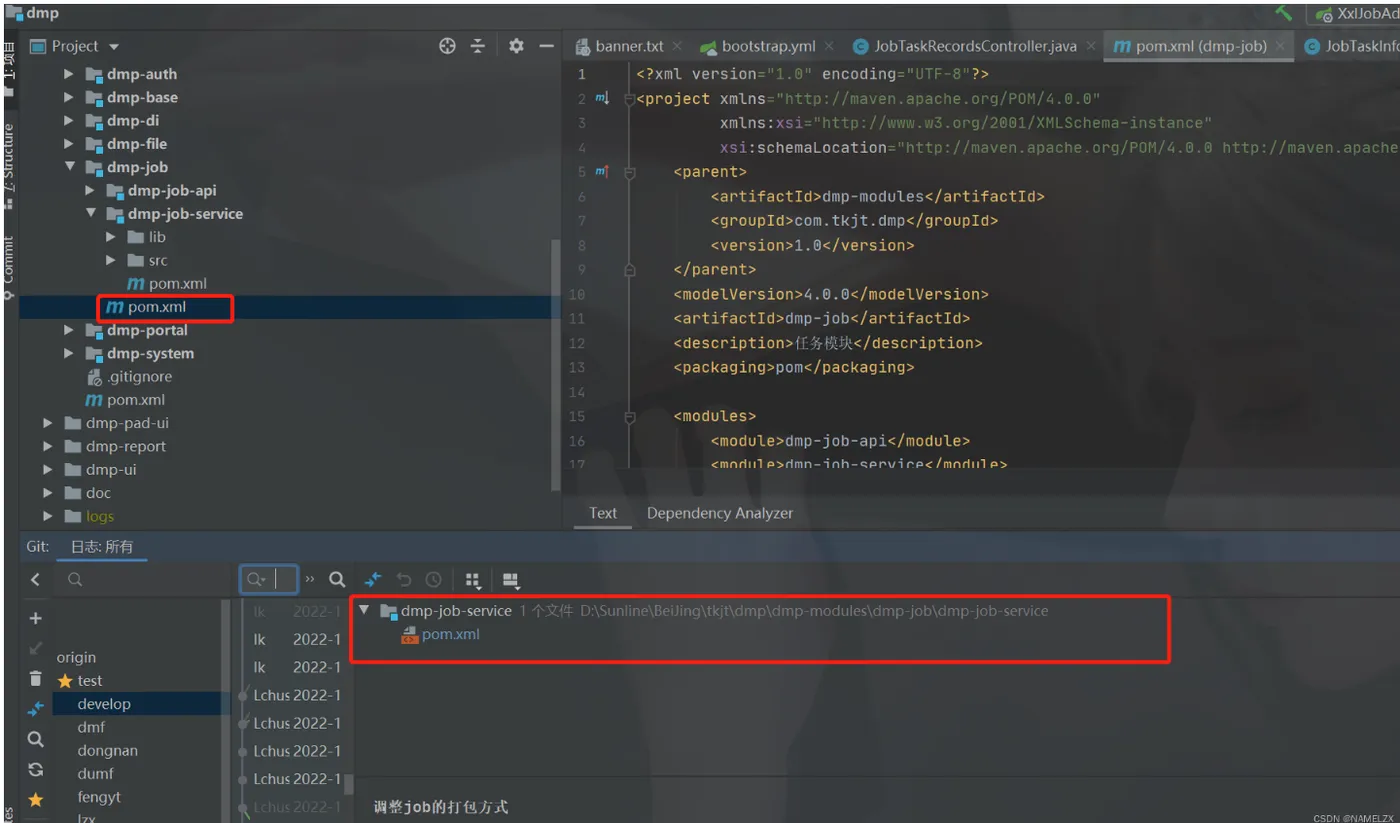This screenshot has height=823, width=1400.
Task: Close the bootstrap.yml tab
Action: pos(829,46)
